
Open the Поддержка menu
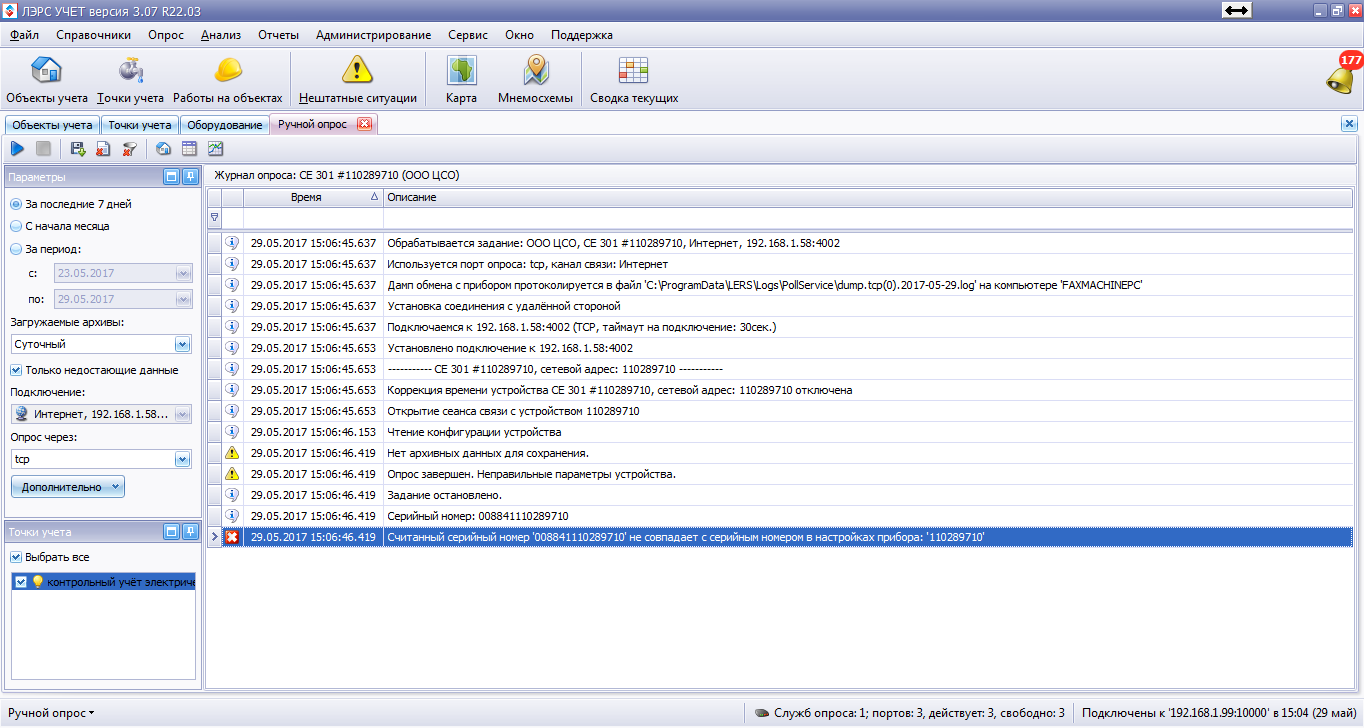point(582,35)
